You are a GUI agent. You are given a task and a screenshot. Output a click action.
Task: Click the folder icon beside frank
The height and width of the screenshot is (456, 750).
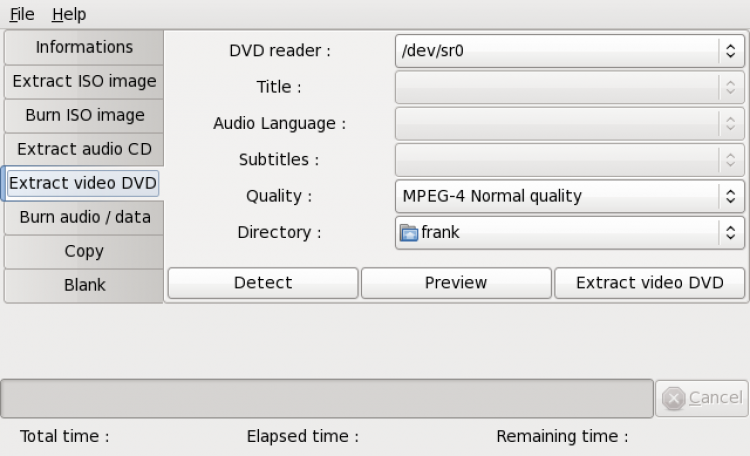tap(409, 233)
